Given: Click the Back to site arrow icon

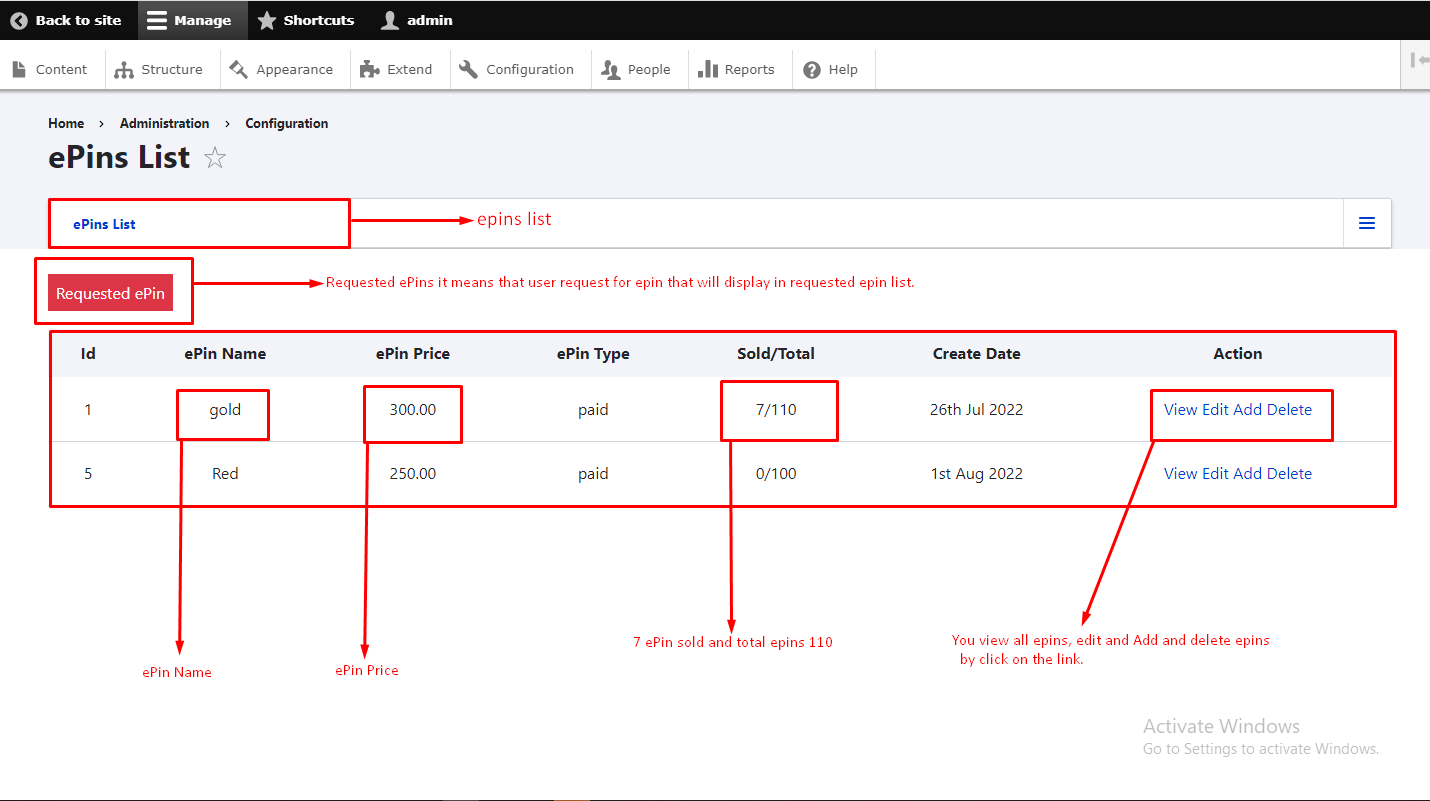Looking at the screenshot, I should pos(19,20).
